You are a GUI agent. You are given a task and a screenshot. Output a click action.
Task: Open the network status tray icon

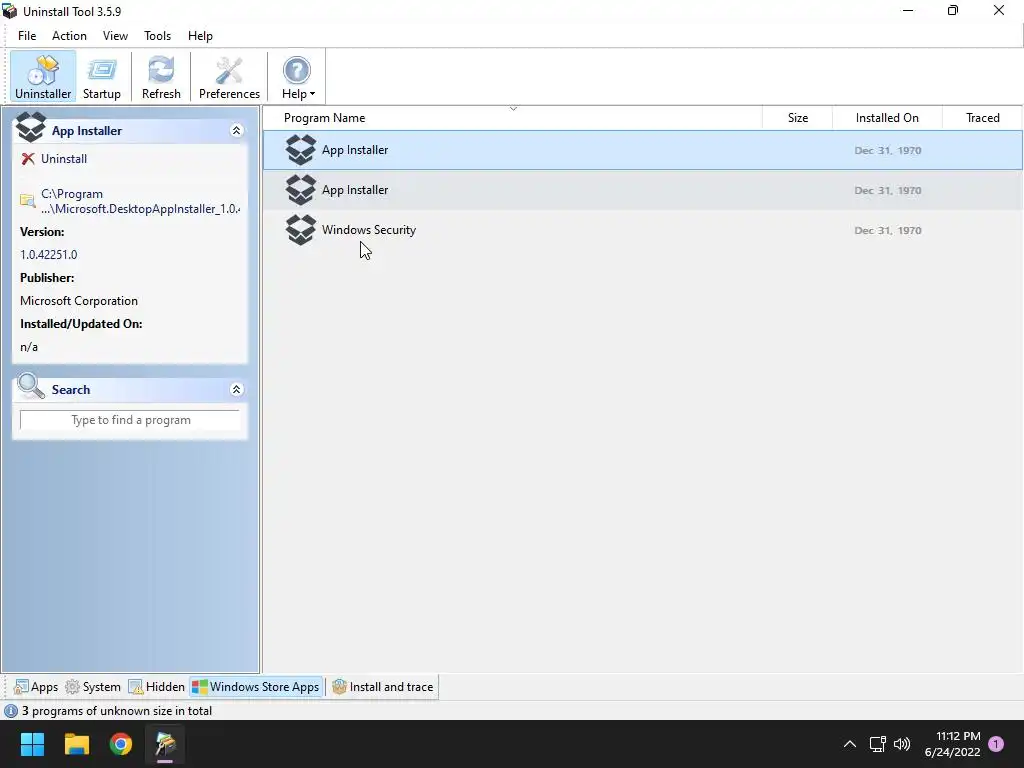tap(877, 744)
